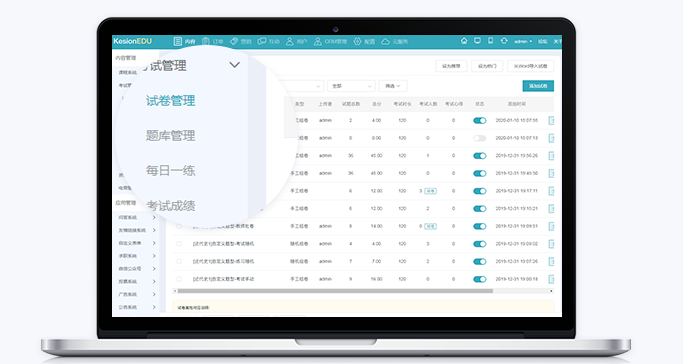
Task: Expand the 问答系统 sidebar item
Action: (154, 217)
